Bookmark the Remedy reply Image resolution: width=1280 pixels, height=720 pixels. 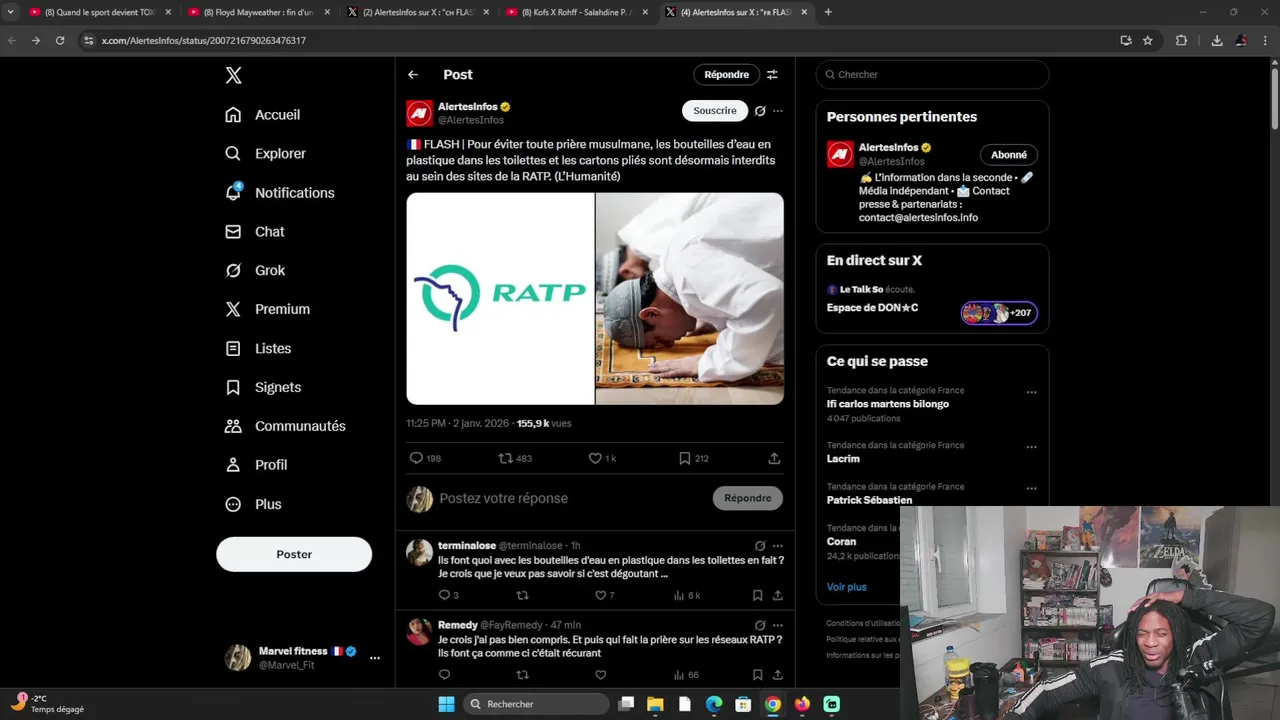click(x=758, y=675)
